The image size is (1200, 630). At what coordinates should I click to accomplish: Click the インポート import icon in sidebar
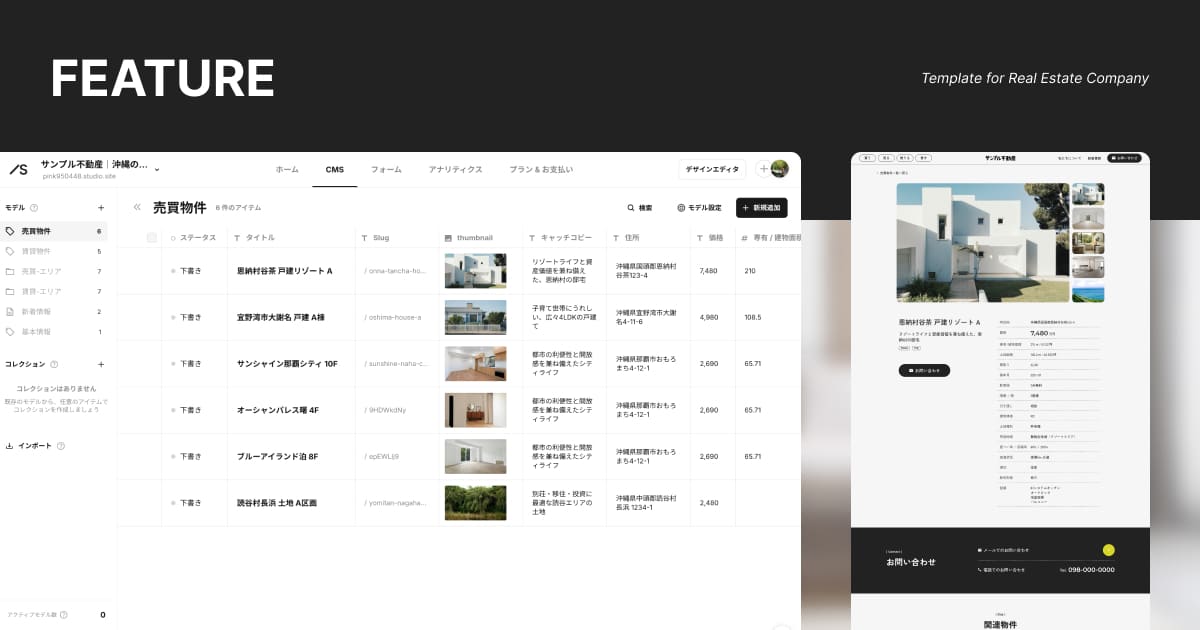tap(10, 444)
